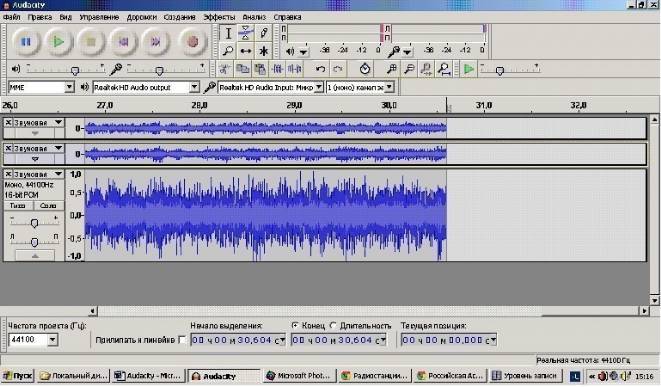Screen dimensions: 661x387
Task: Open the Дорожки menu
Action: pyautogui.click(x=142, y=17)
